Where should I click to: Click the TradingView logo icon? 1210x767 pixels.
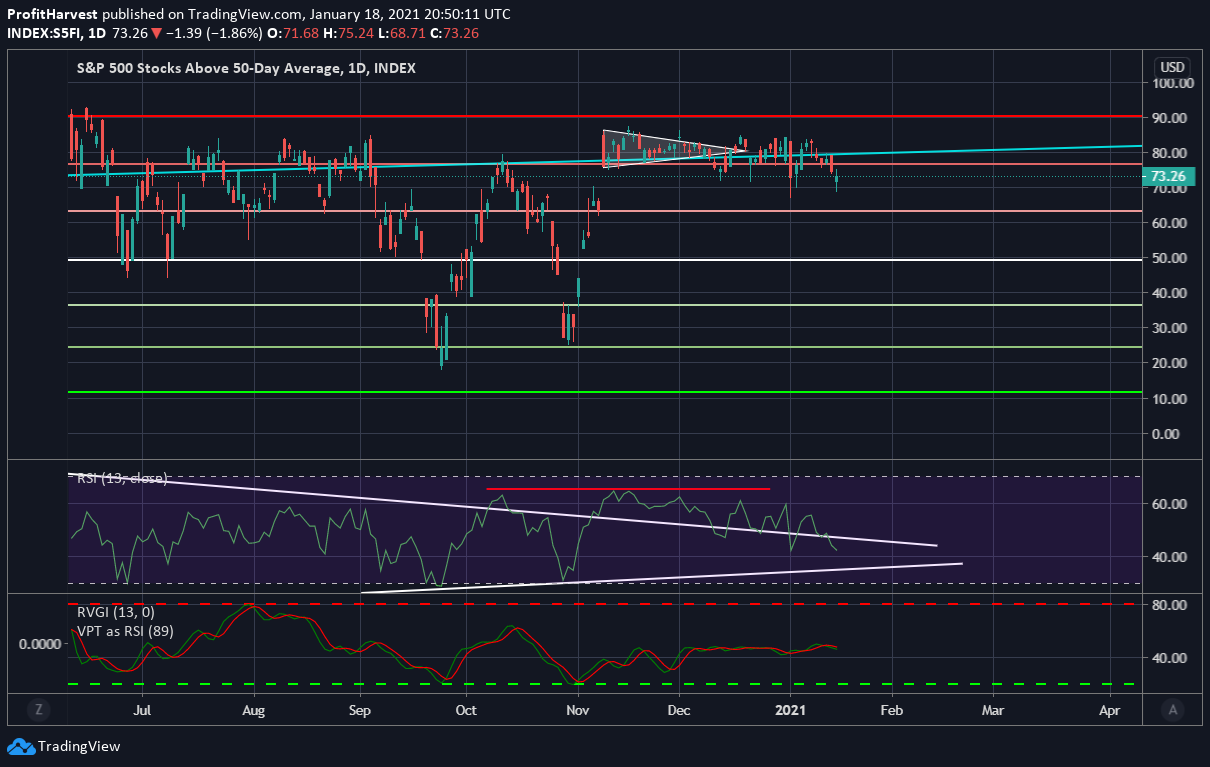coord(21,746)
